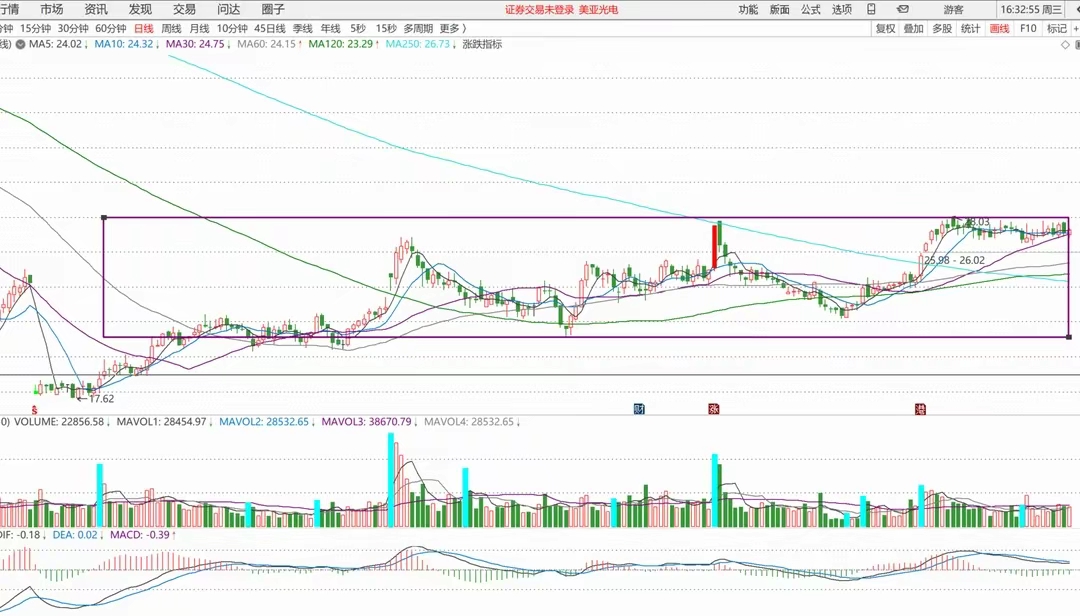Click the MAVOL3: 38670.79 value
This screenshot has height=616, width=1080.
(366, 422)
